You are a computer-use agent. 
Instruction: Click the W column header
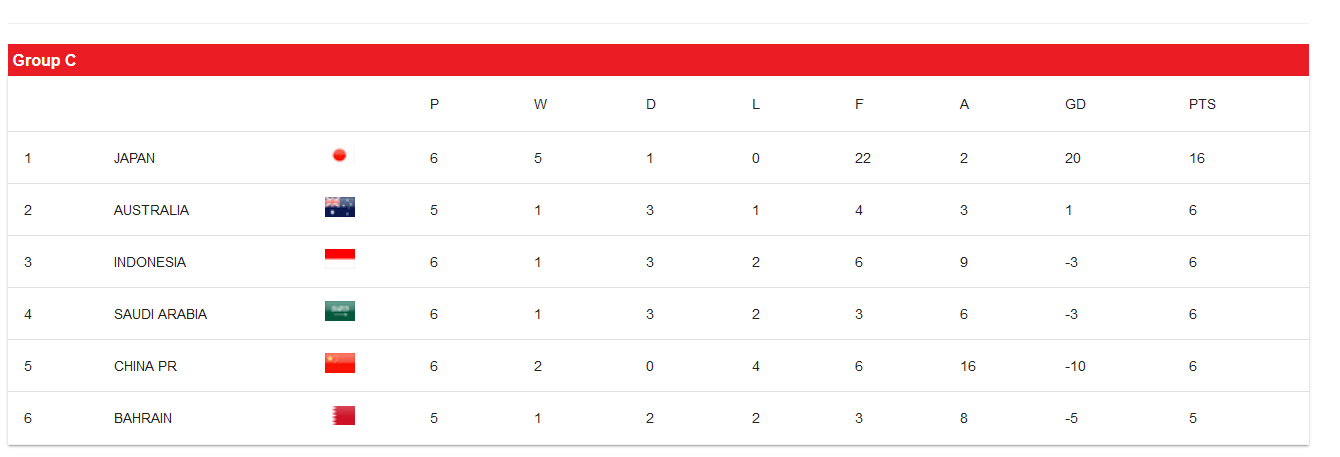tap(540, 104)
